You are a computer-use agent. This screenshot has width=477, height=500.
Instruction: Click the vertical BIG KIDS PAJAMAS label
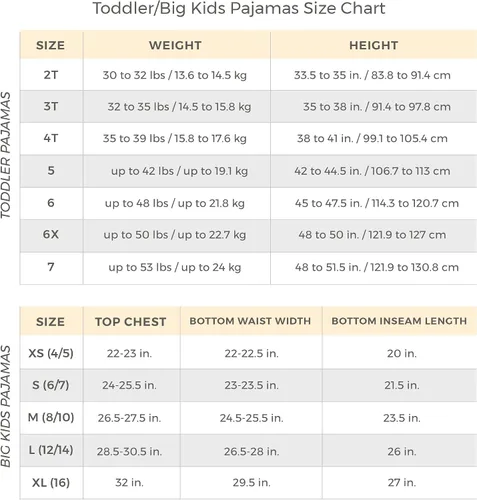tap(6, 406)
